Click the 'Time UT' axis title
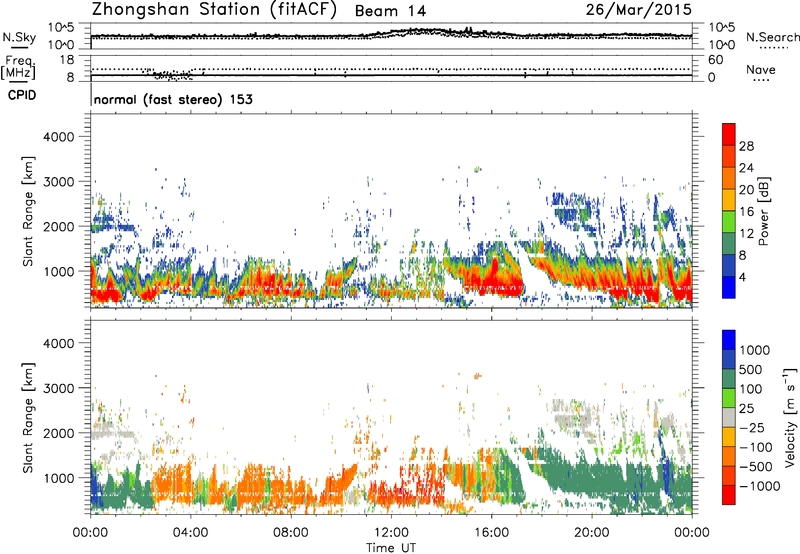Image resolution: width=800 pixels, height=554 pixels. [391, 548]
